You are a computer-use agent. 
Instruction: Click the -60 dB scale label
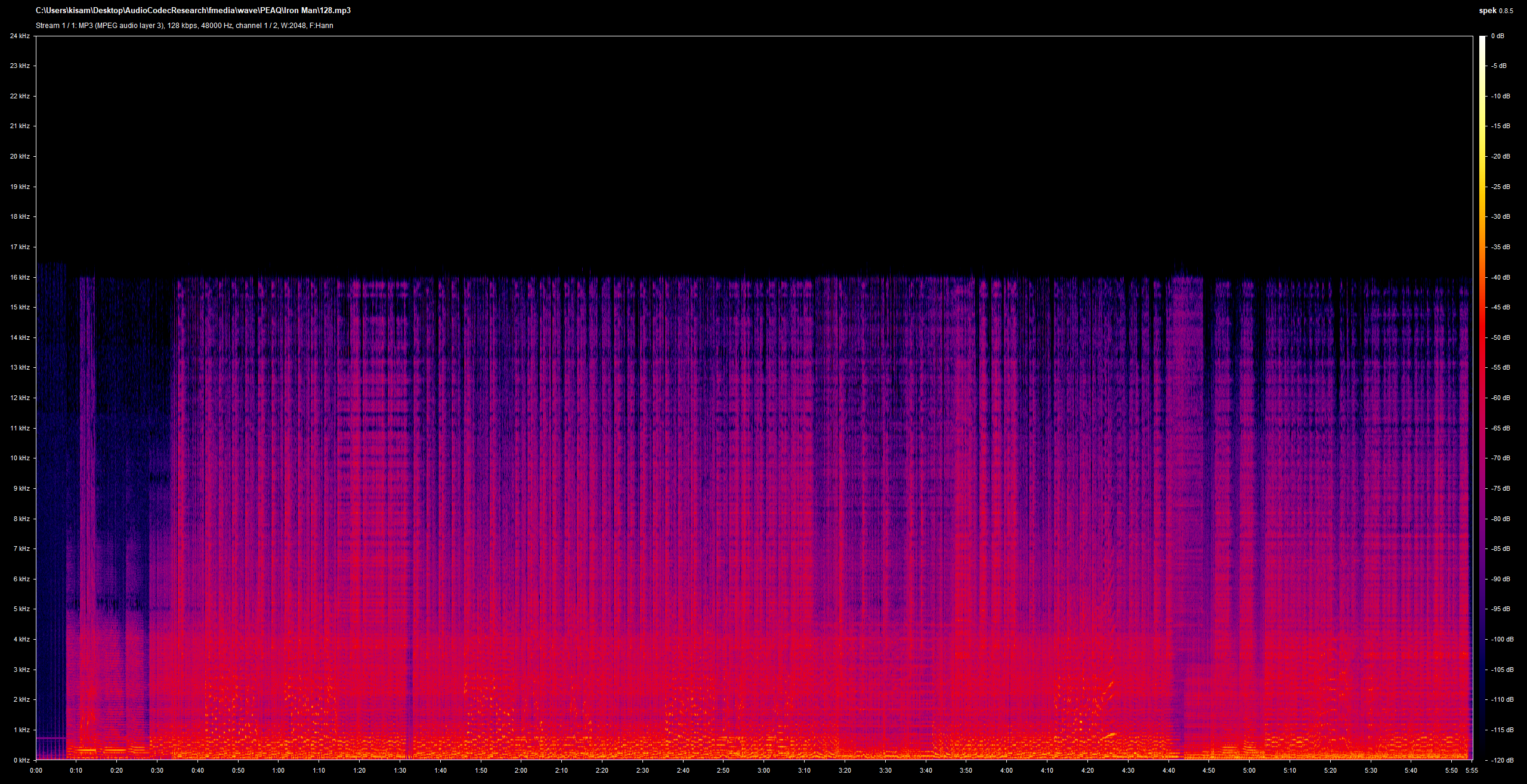click(1500, 398)
